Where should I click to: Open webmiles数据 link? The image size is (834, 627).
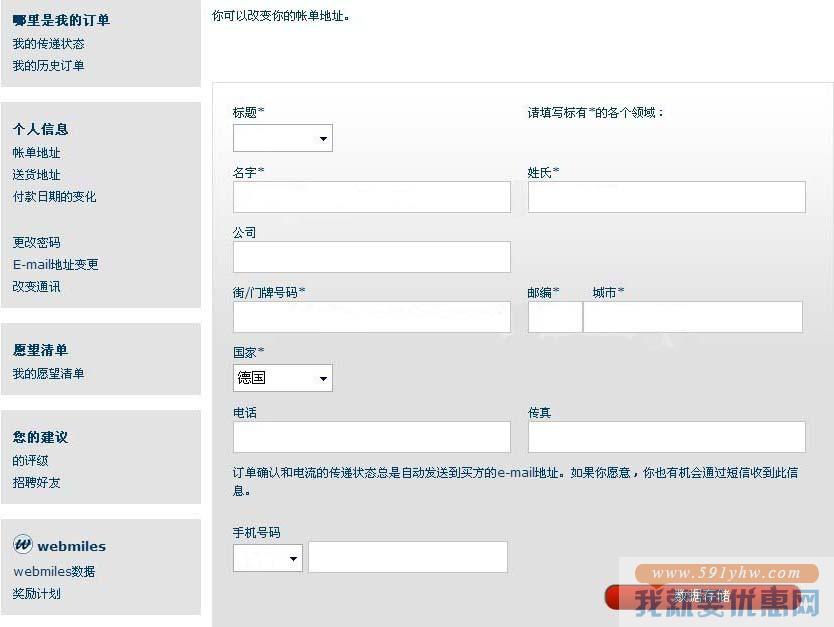point(54,572)
